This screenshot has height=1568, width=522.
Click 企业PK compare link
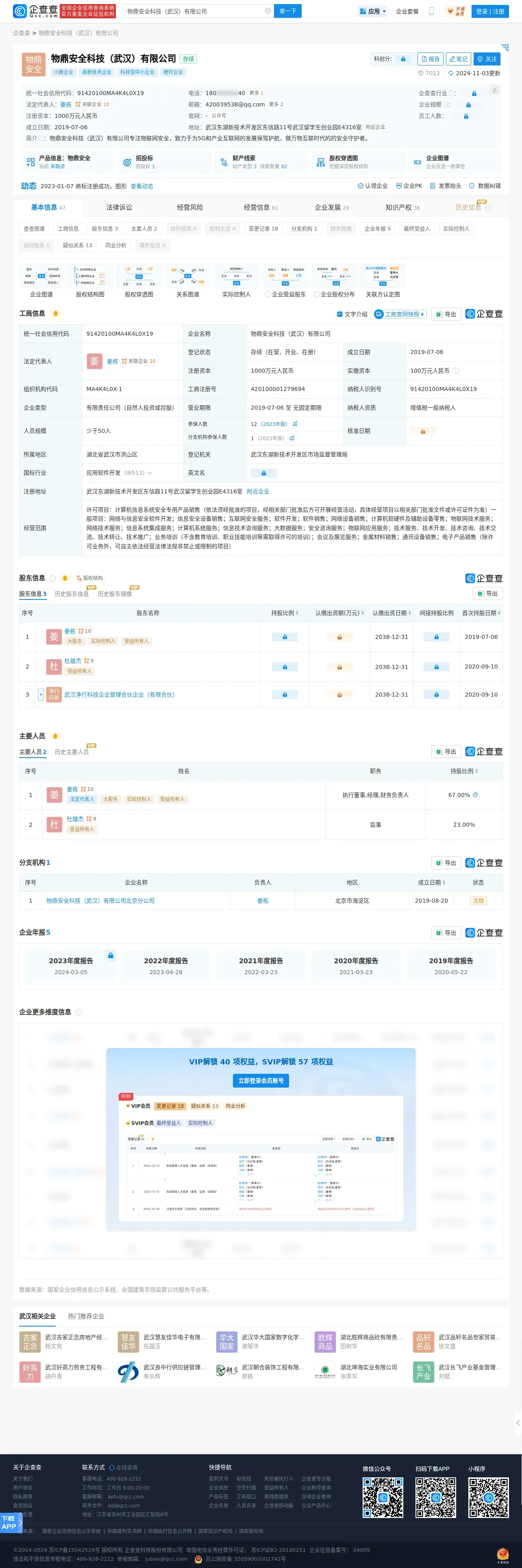409,186
